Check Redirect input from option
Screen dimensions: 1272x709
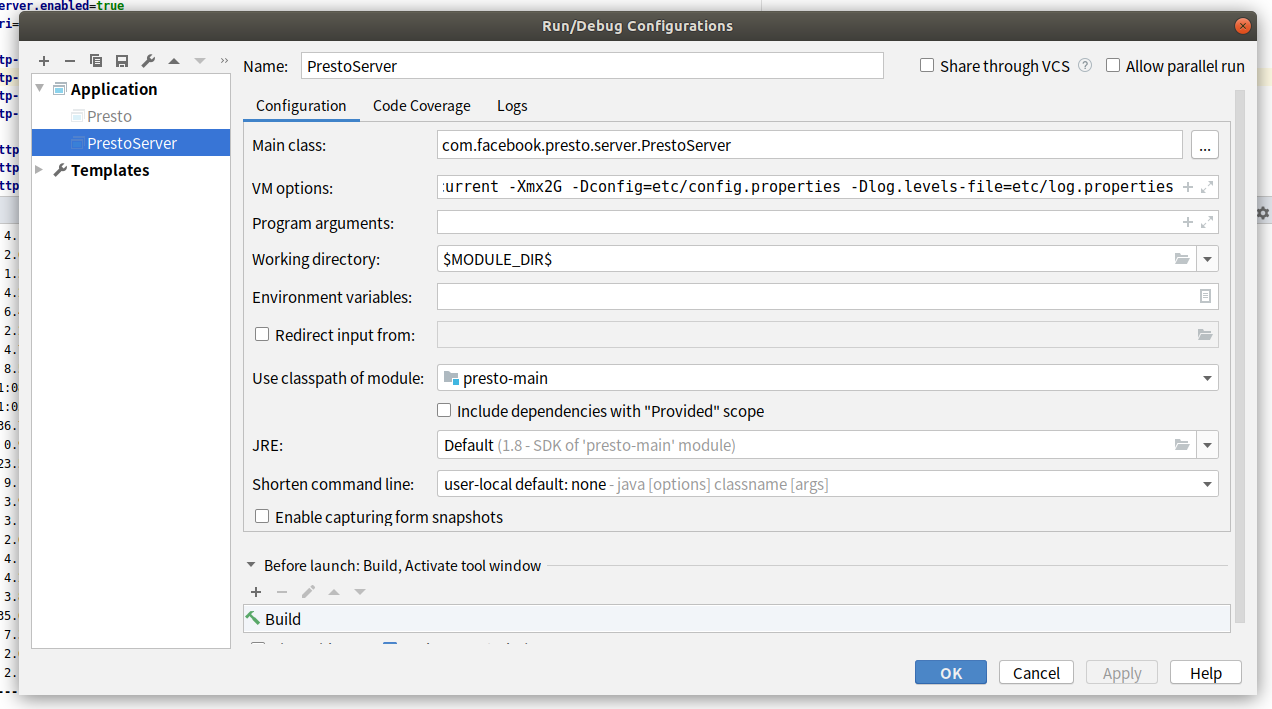pos(262,335)
